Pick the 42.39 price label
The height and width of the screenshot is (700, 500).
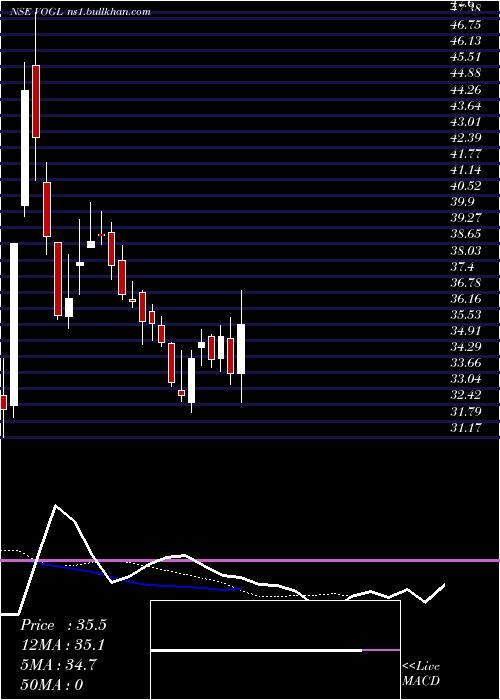point(466,138)
